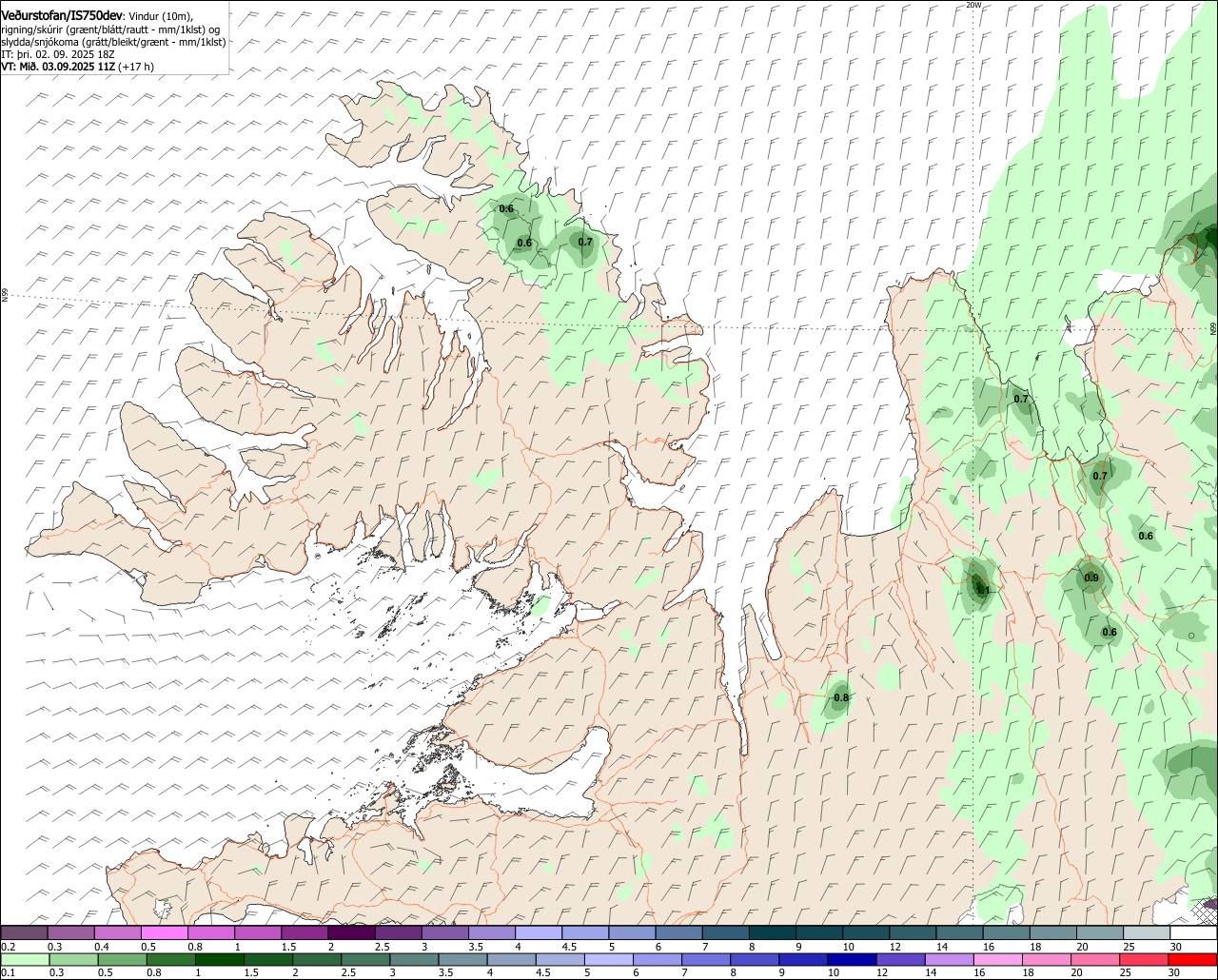
Task: Pick the dark teal top legend swatch between 8 and 9
Action: click(x=772, y=933)
